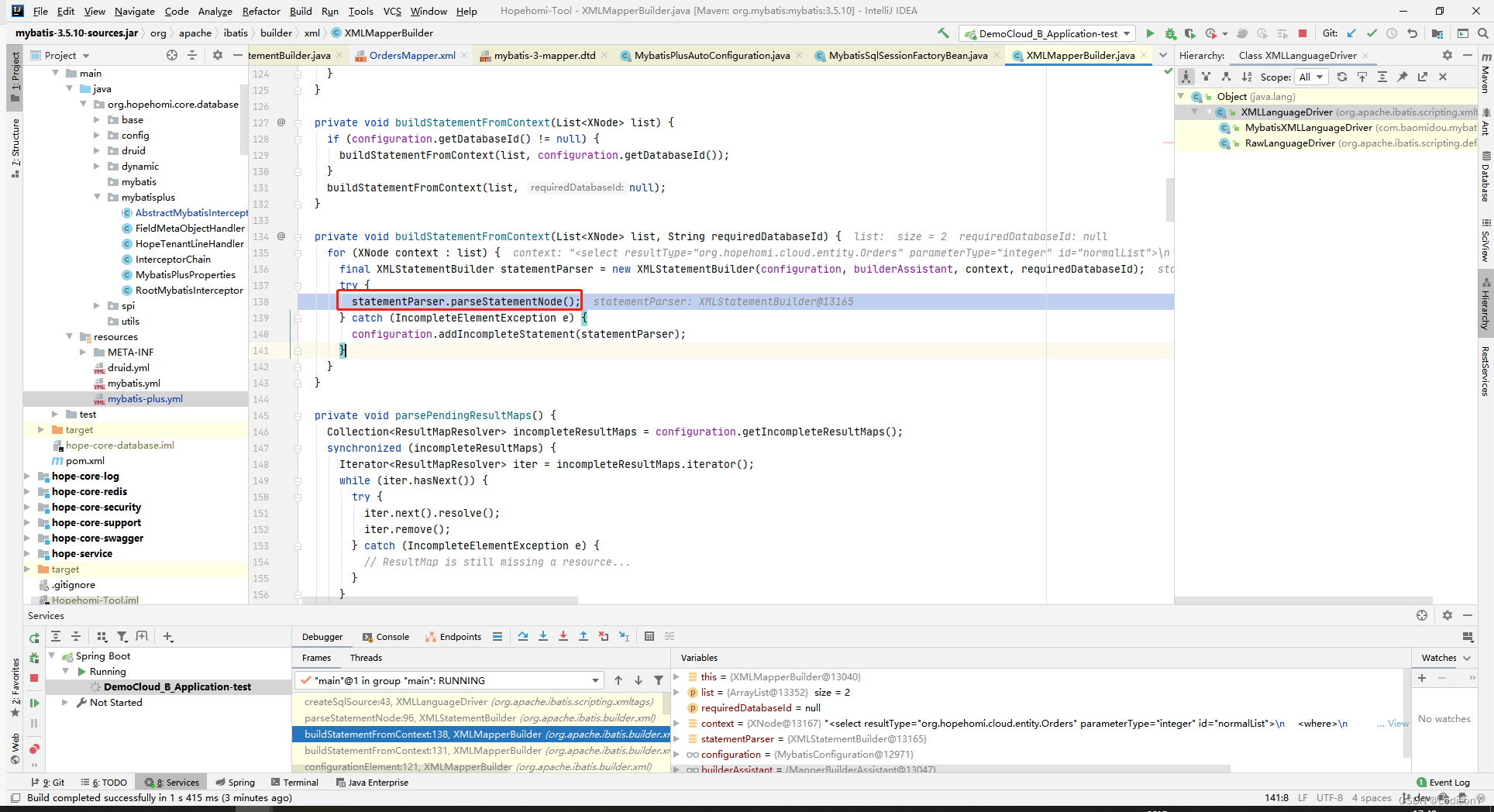The width and height of the screenshot is (1494, 812).
Task: Collapse the Spring Boot services node
Action: [x=51, y=656]
